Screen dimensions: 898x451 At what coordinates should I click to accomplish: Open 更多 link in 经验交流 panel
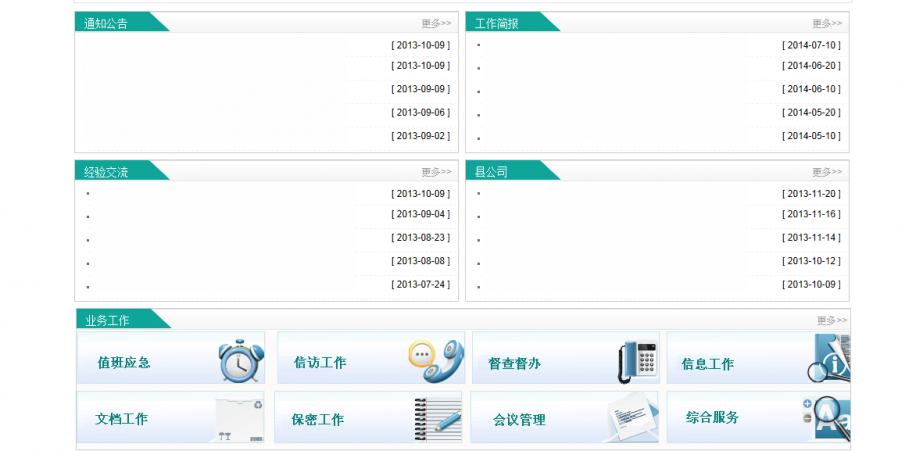tap(436, 172)
